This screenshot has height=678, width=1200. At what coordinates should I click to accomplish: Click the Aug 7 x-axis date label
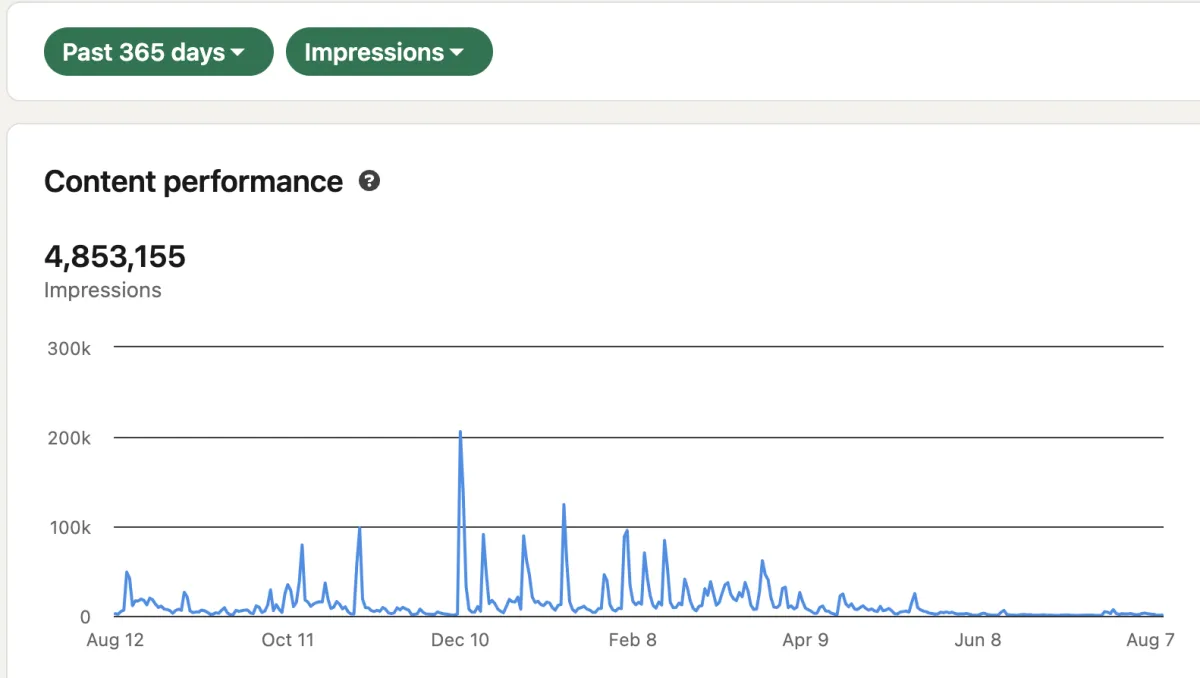(1150, 640)
